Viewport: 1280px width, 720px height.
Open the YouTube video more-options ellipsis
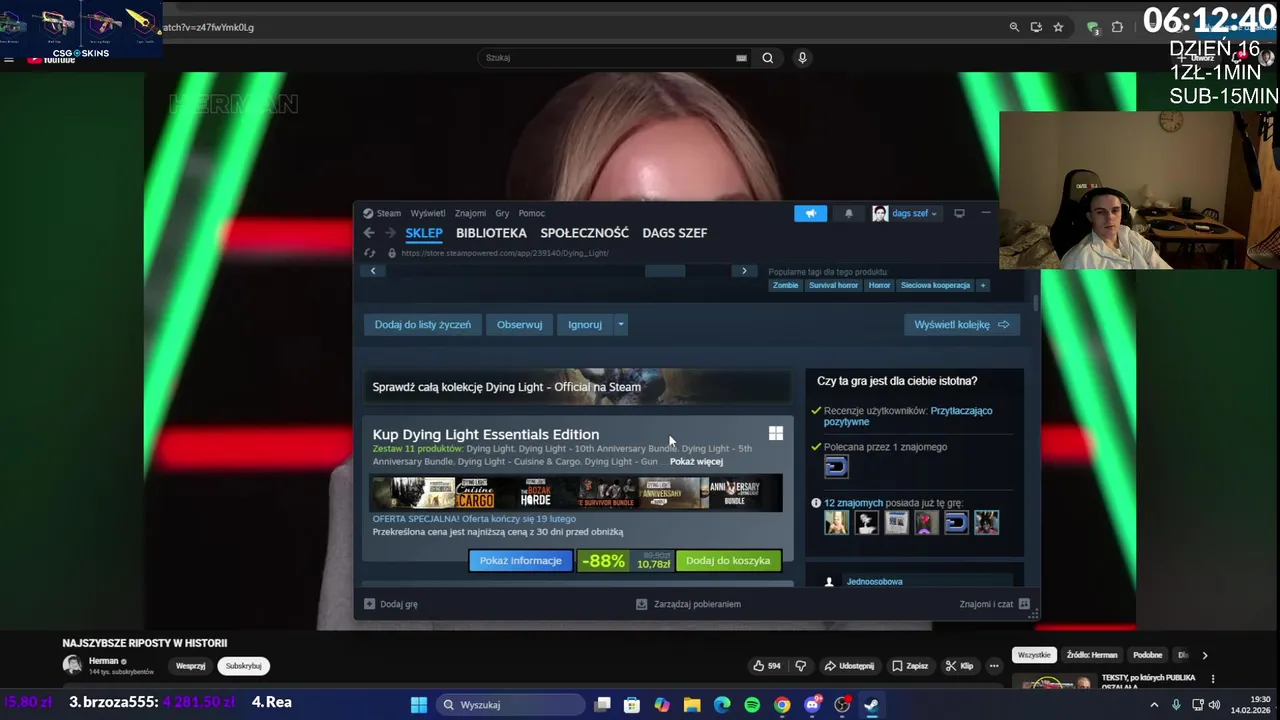tap(994, 666)
